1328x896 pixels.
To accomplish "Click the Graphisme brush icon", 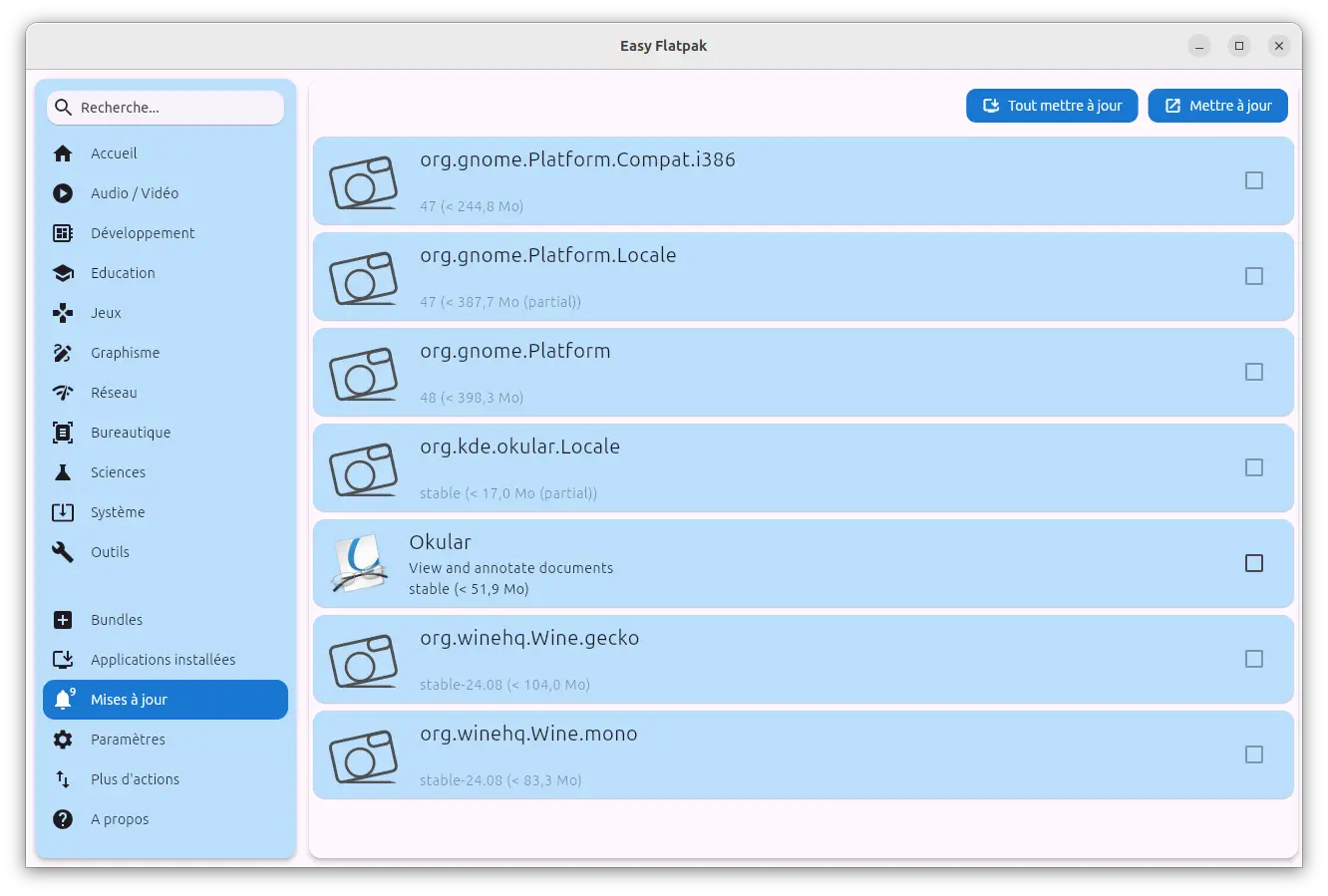I will (x=63, y=353).
